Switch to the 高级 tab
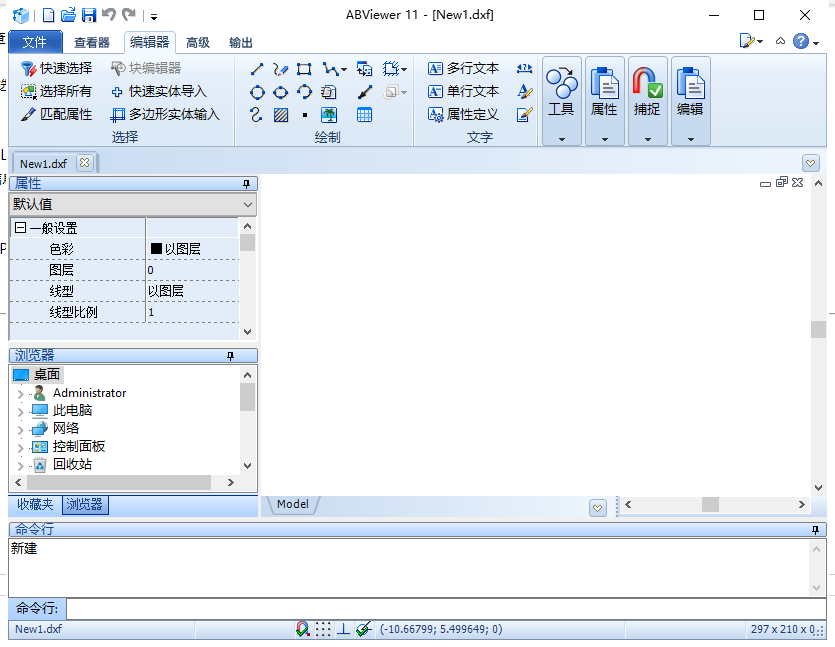Image resolution: width=835 pixels, height=647 pixels. pos(198,43)
